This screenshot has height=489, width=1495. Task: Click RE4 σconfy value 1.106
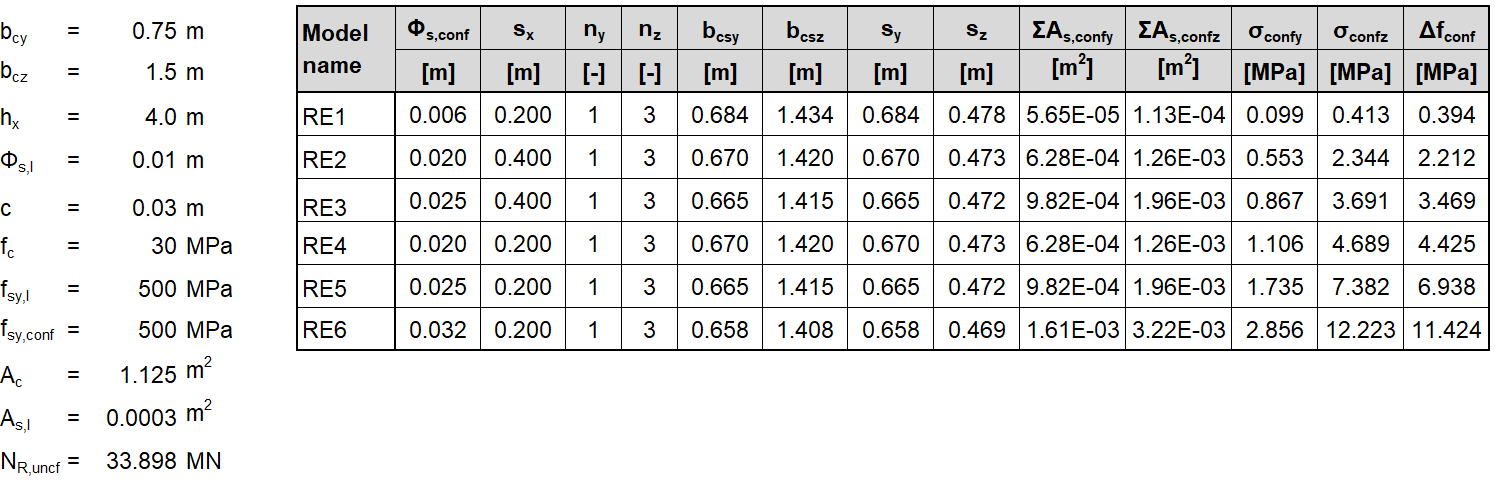[1275, 244]
